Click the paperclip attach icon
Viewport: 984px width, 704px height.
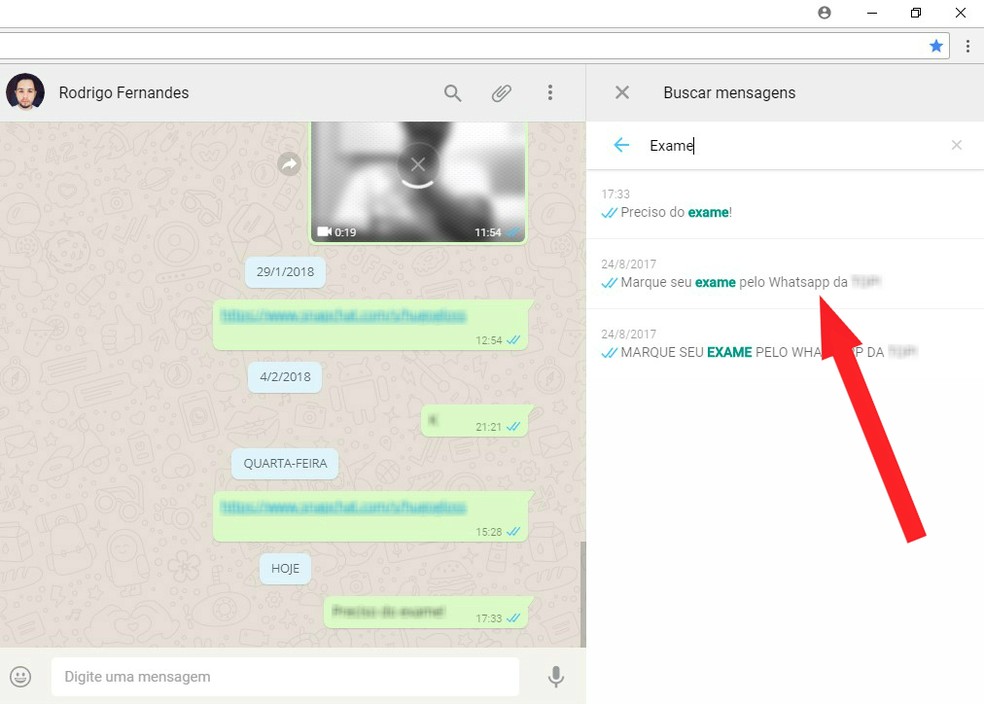(501, 93)
